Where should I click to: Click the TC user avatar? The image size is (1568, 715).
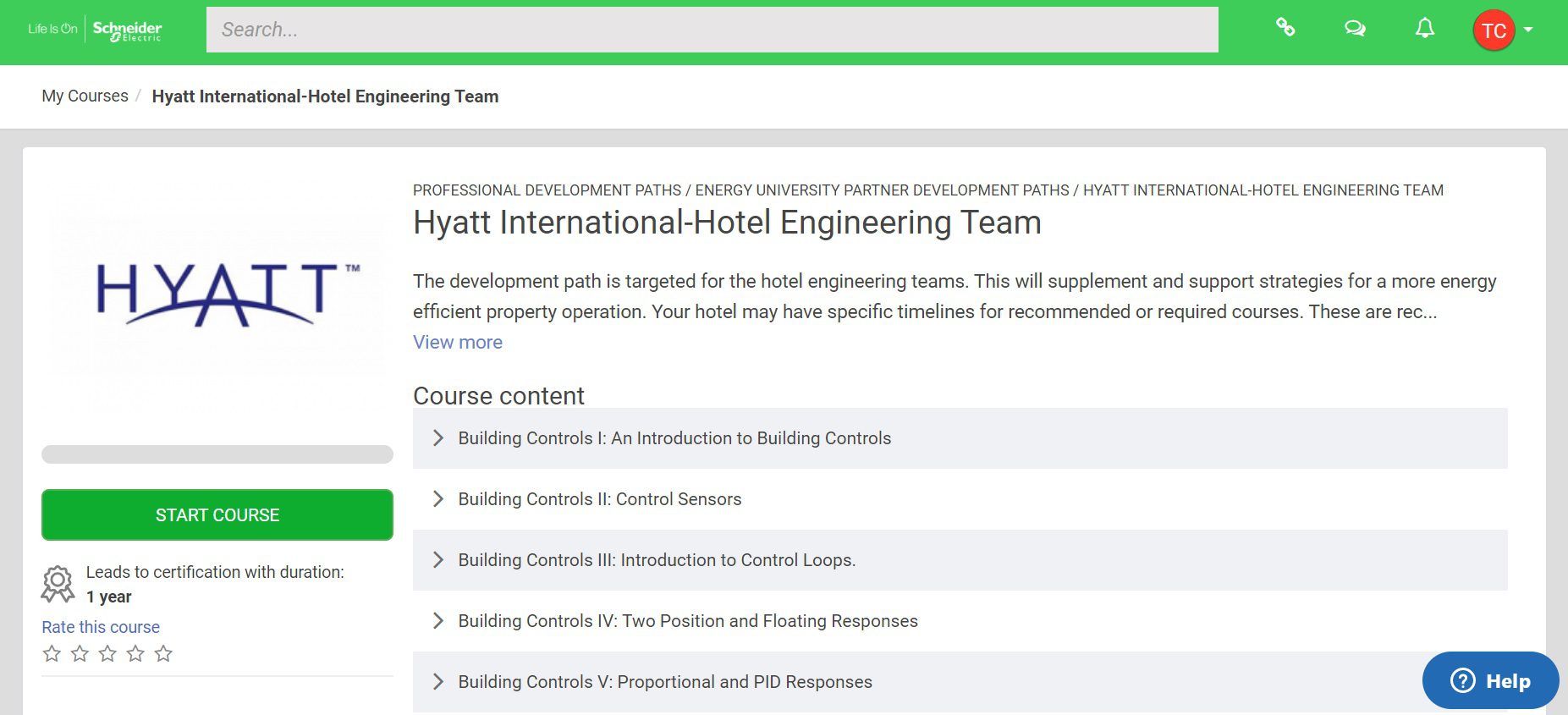pos(1494,30)
